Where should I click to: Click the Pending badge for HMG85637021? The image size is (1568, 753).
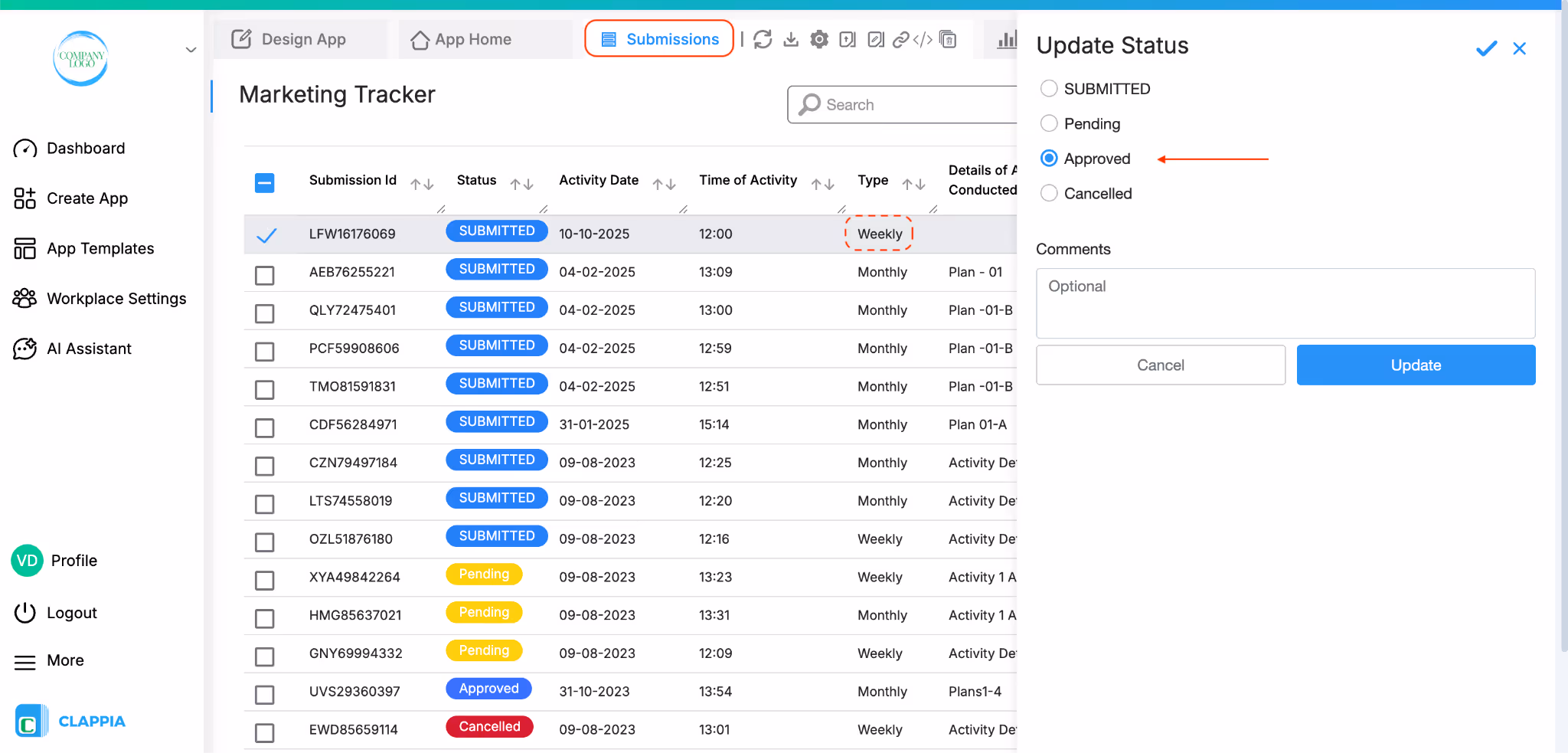point(484,612)
